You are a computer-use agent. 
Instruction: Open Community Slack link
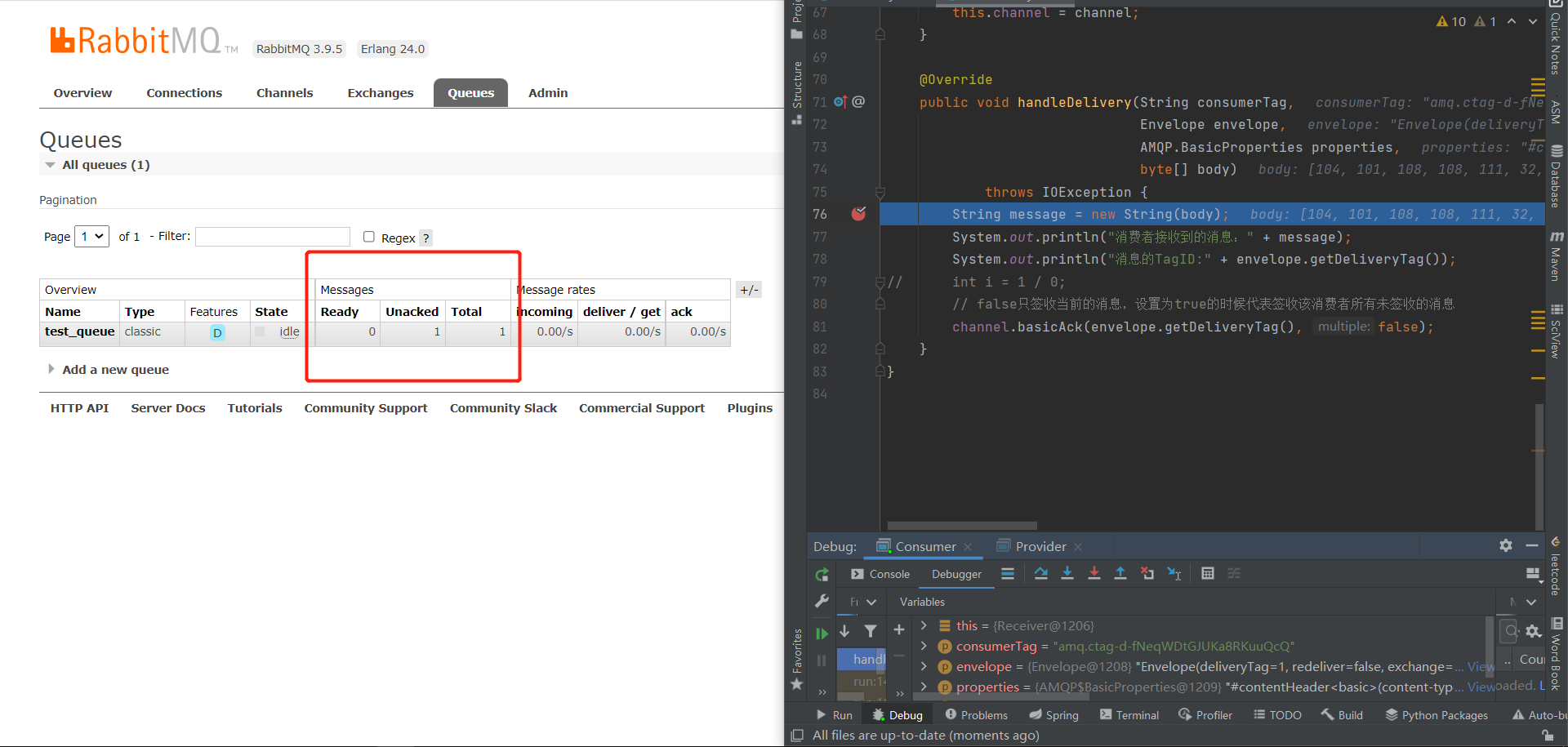pyautogui.click(x=503, y=408)
